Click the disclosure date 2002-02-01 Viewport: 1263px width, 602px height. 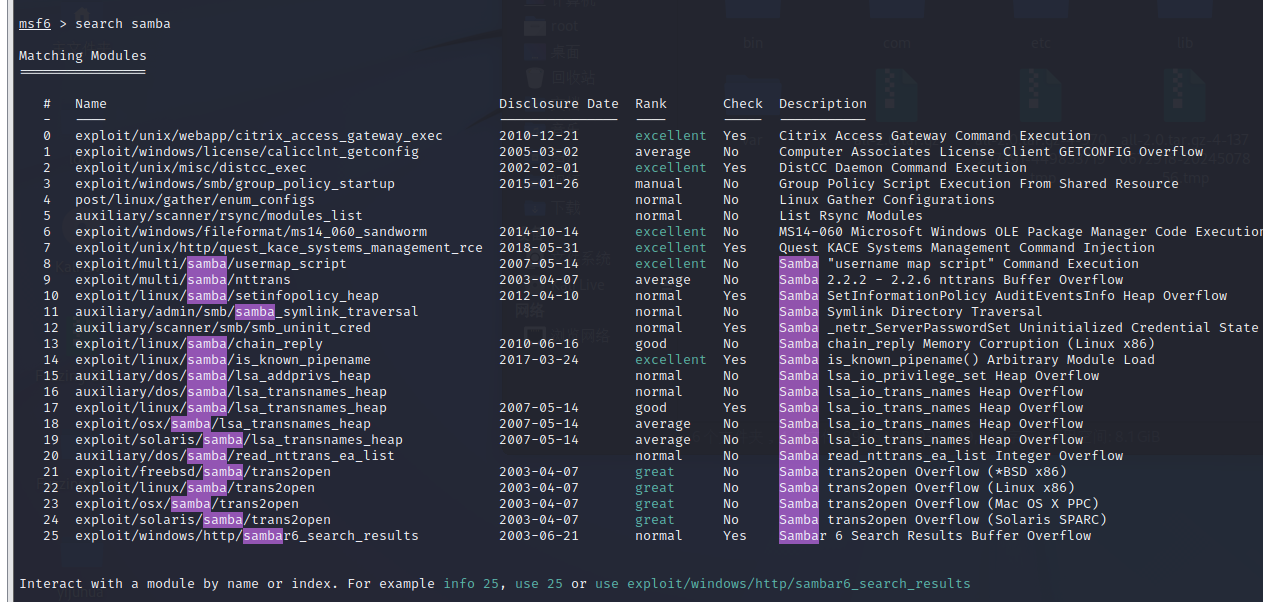pos(539,167)
